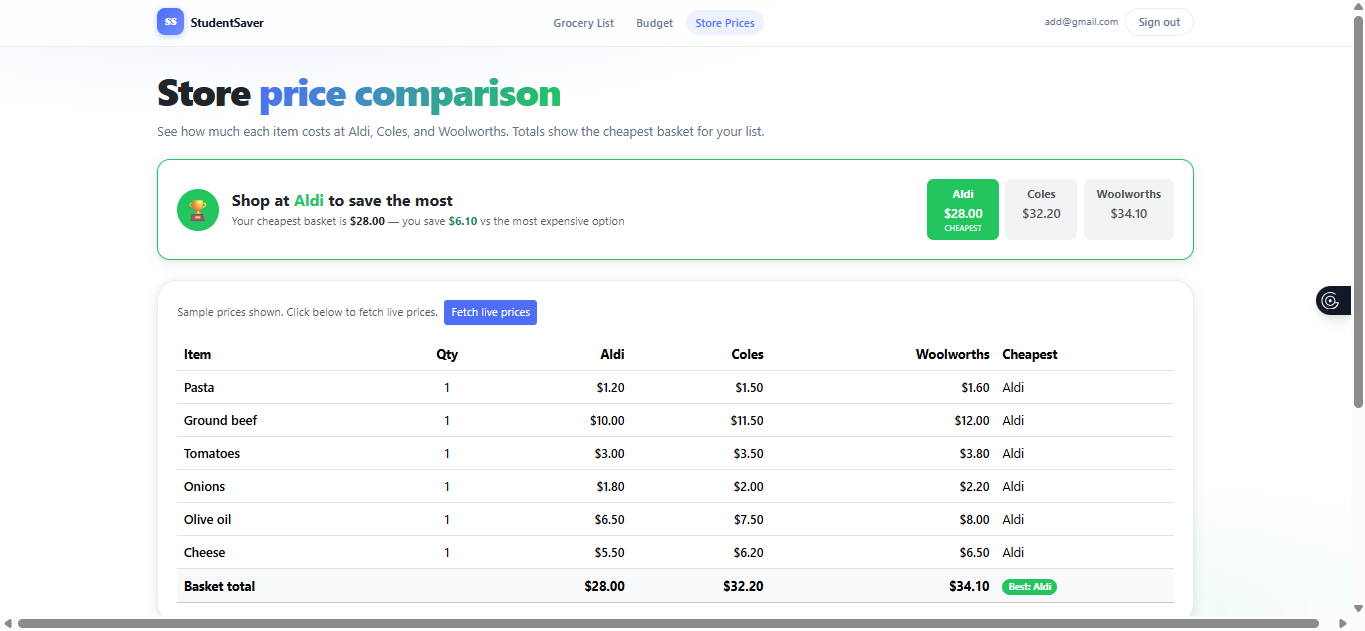
Task: Click the StudentSaver brand name
Action: point(227,22)
